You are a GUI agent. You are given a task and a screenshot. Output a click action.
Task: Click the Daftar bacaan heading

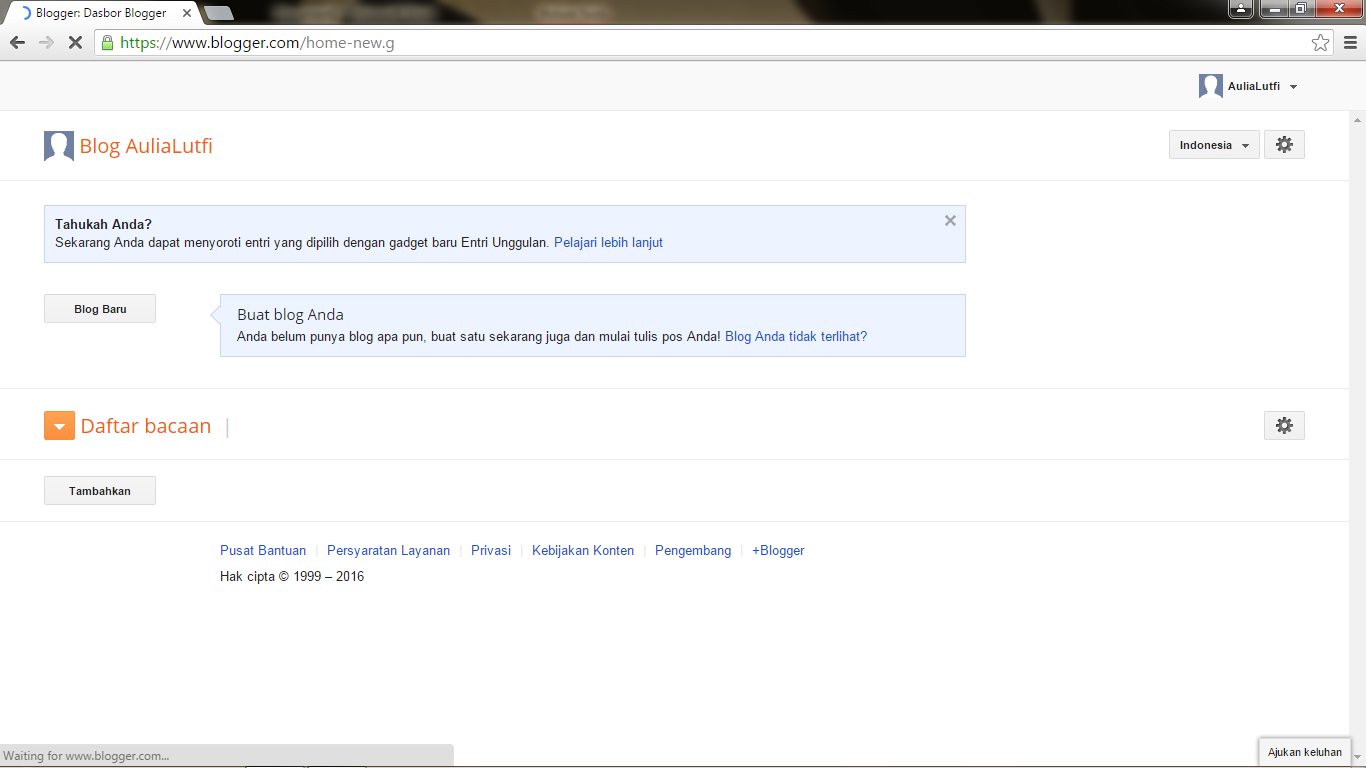pos(146,426)
